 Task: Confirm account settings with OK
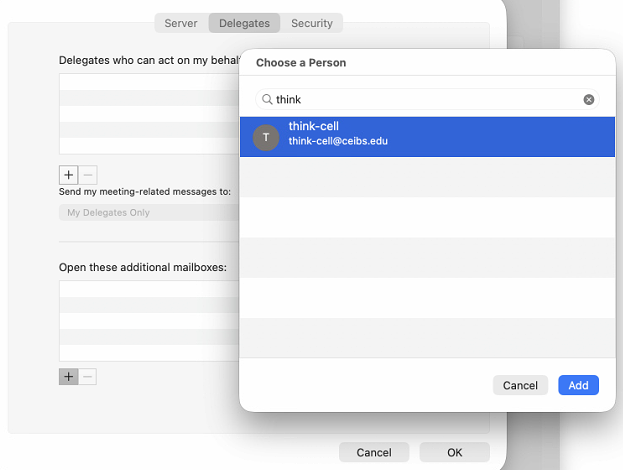pos(455,452)
